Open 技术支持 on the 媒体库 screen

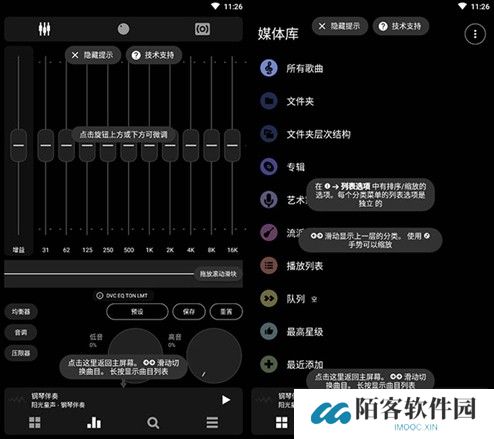401,26
